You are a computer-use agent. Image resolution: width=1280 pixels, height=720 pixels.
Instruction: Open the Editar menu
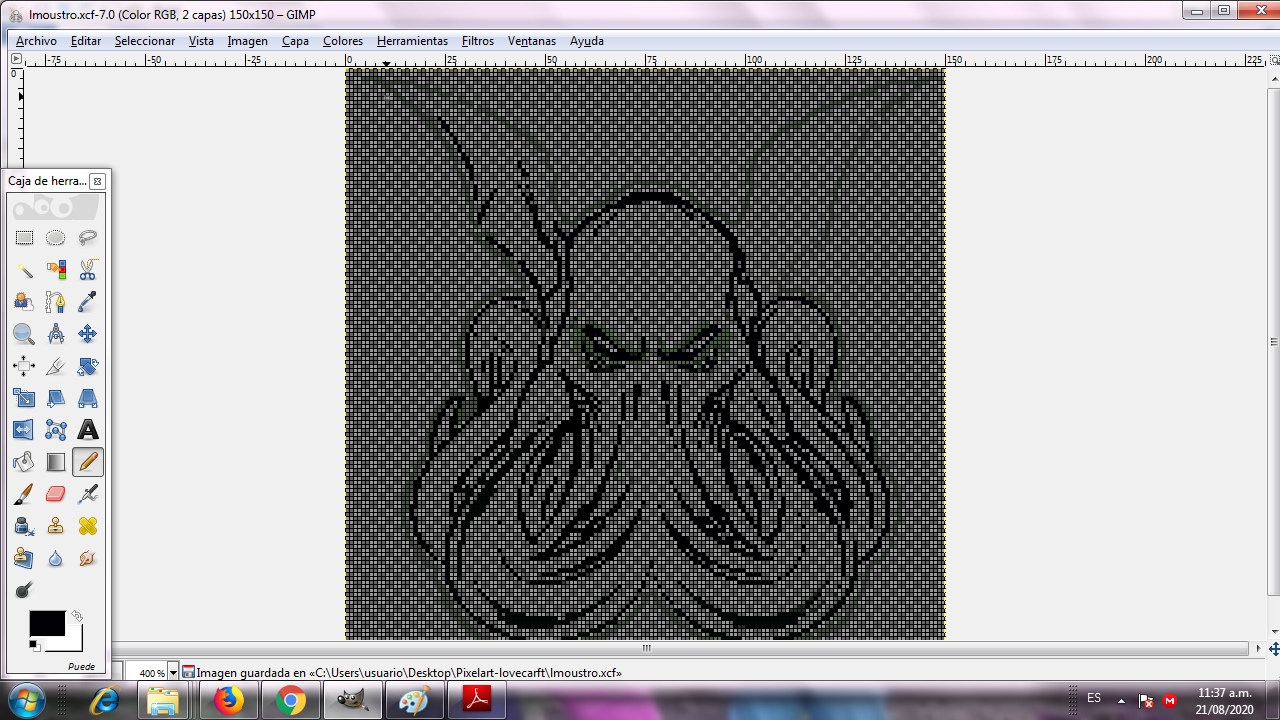click(86, 41)
